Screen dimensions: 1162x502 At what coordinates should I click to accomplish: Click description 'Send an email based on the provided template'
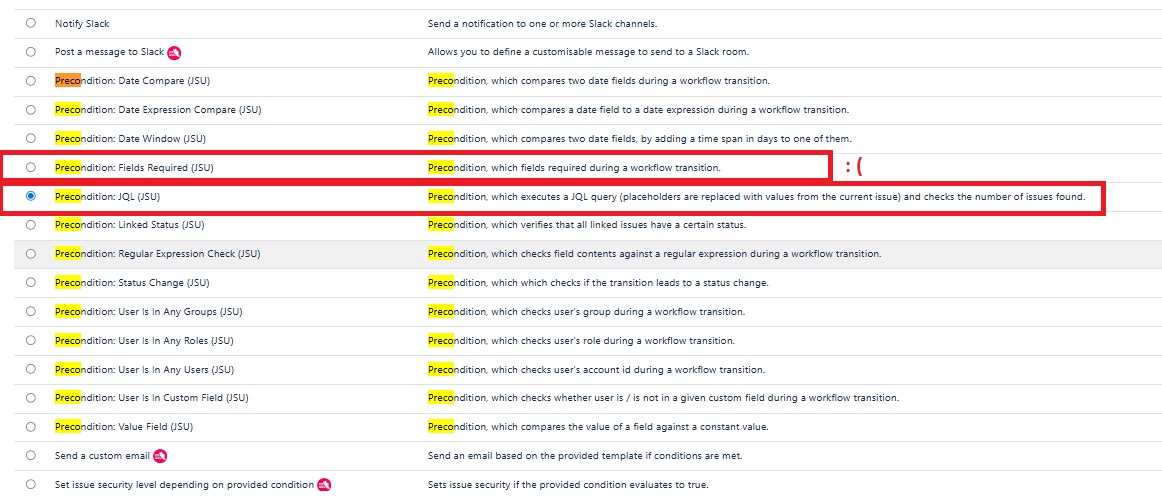(585, 456)
